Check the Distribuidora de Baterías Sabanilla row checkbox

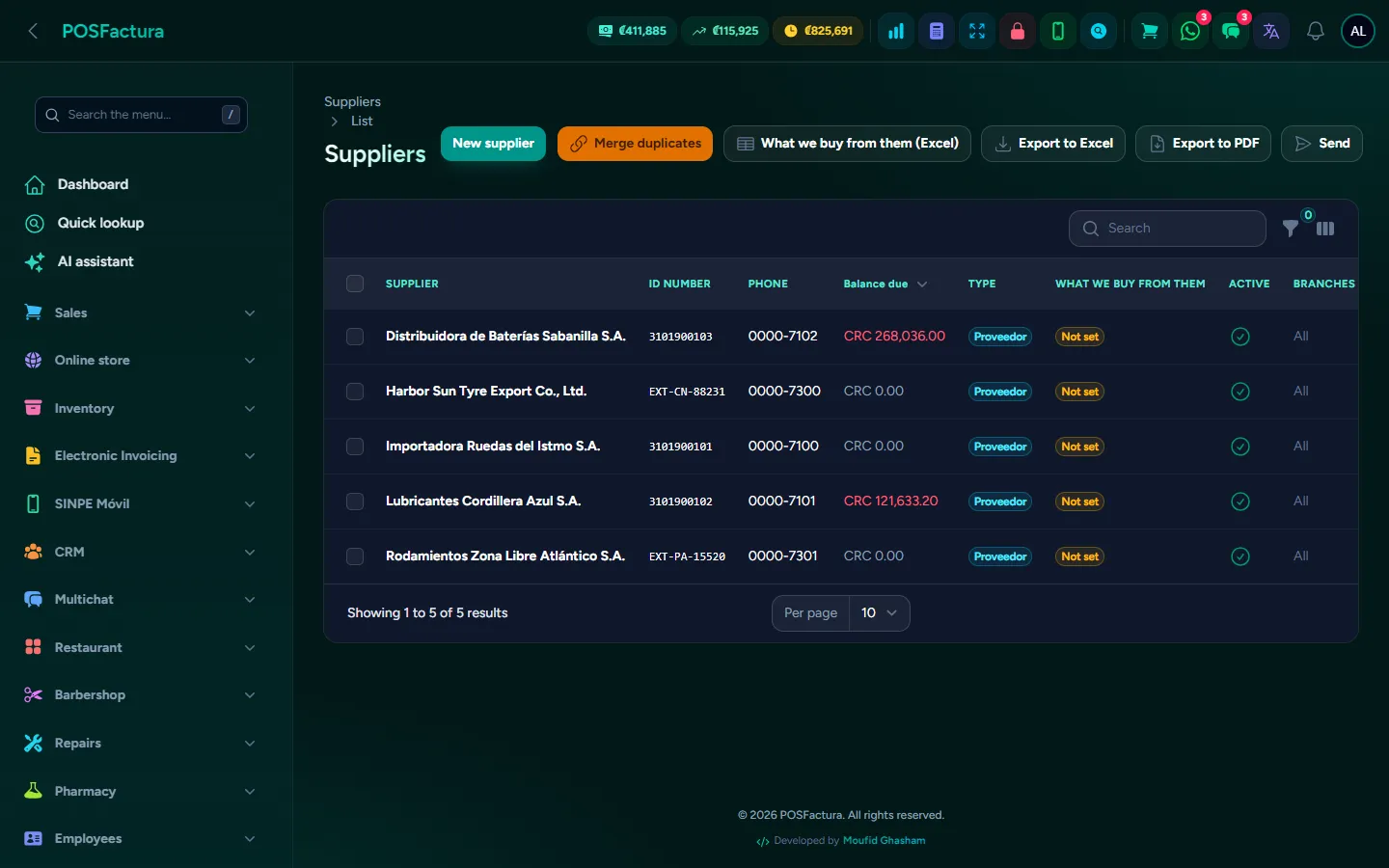tap(355, 337)
